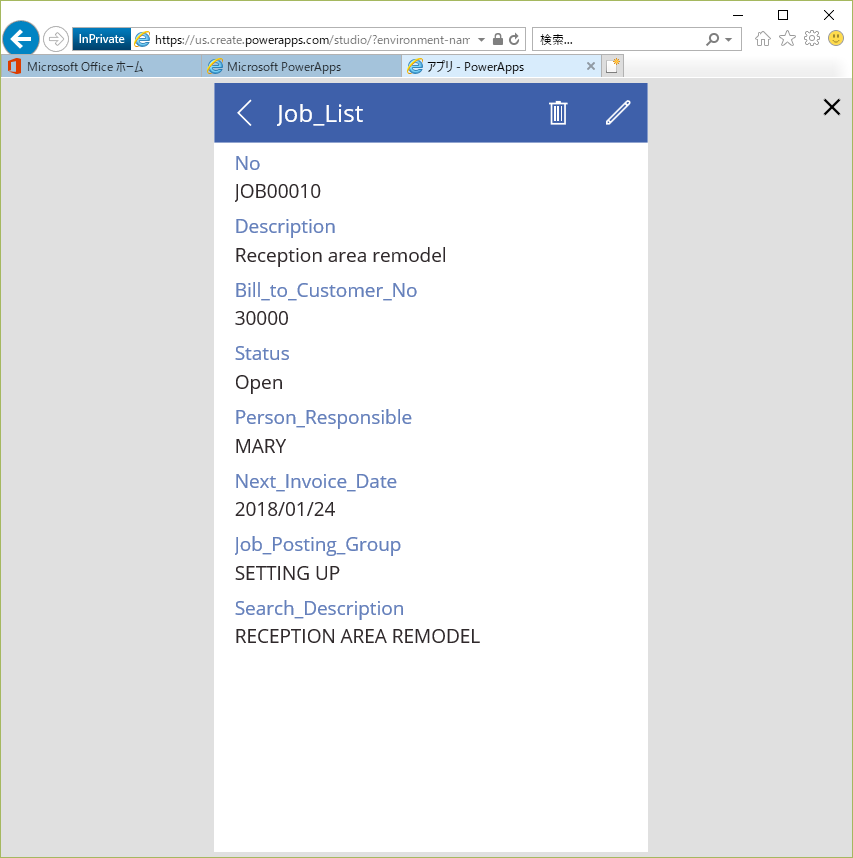Click the Search_Description label
853x858 pixels.
point(319,608)
